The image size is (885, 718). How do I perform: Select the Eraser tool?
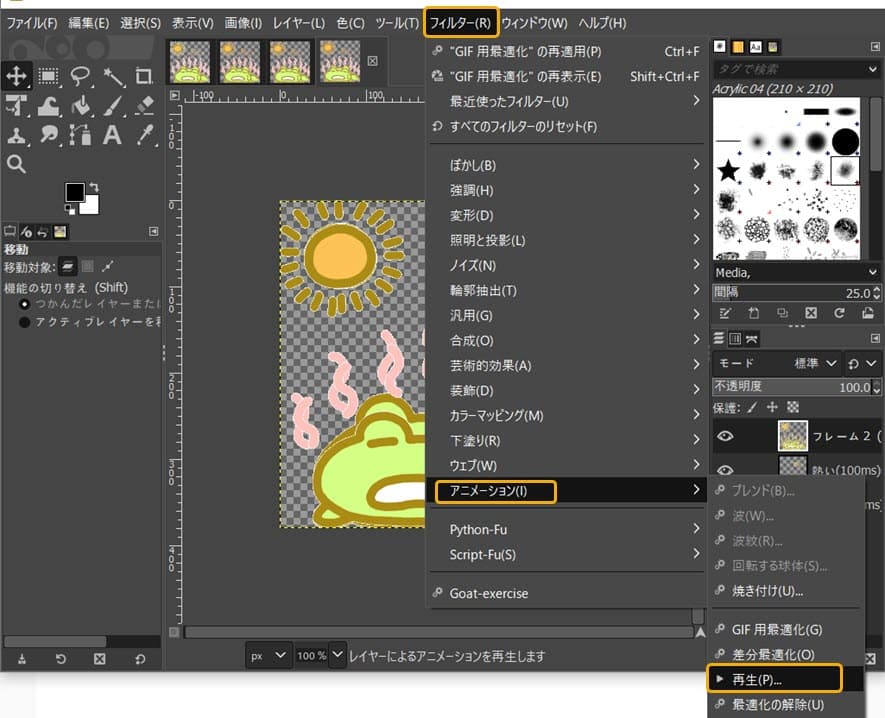[x=144, y=105]
